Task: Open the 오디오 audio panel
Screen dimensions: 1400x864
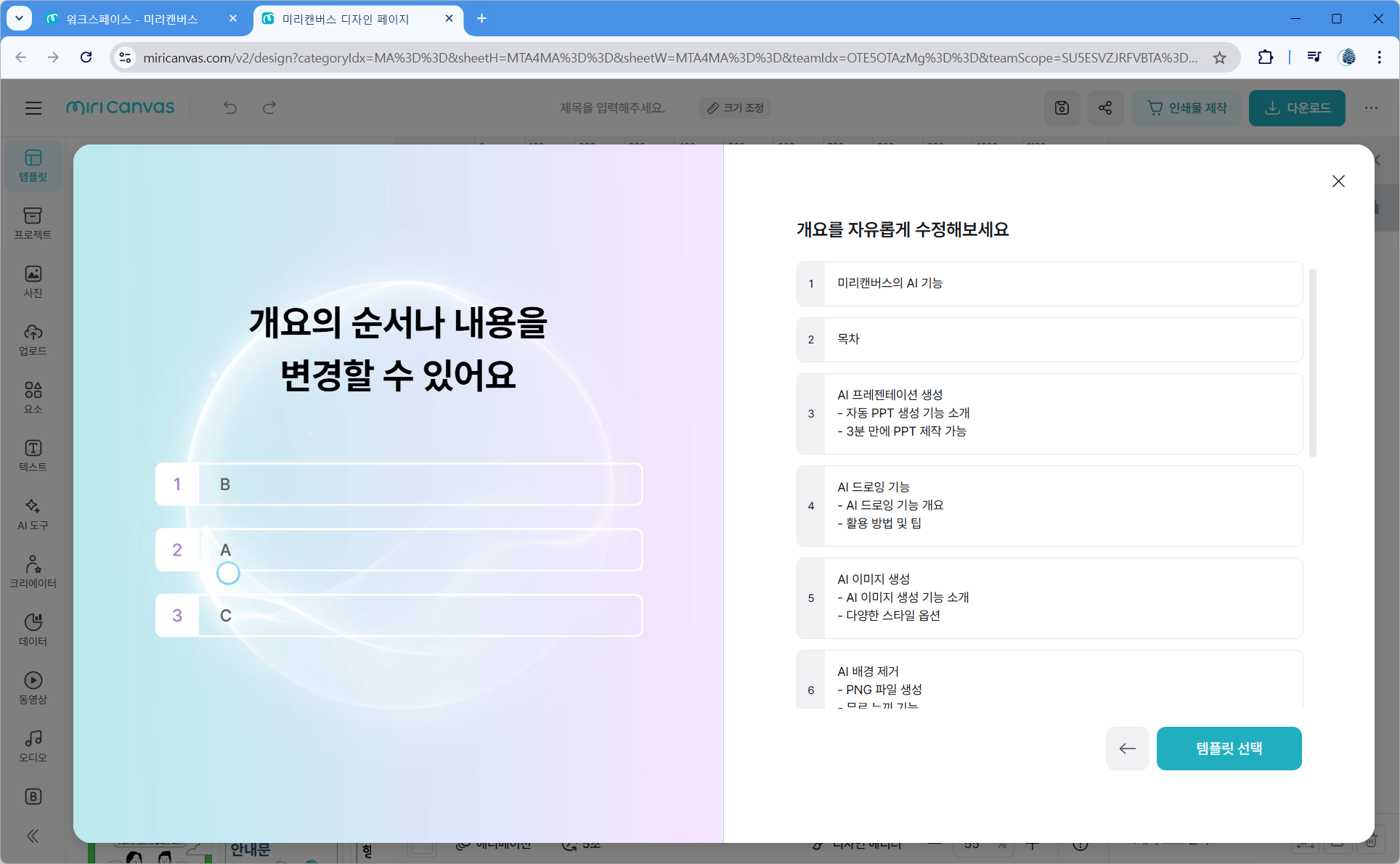Action: (33, 746)
